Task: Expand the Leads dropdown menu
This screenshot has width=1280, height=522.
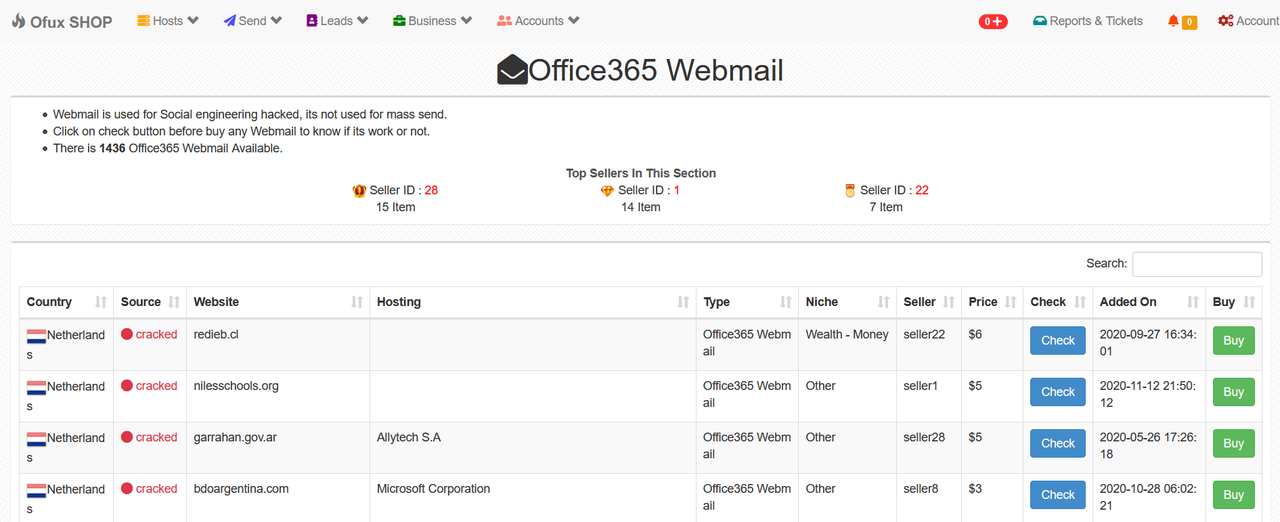Action: pos(337,21)
